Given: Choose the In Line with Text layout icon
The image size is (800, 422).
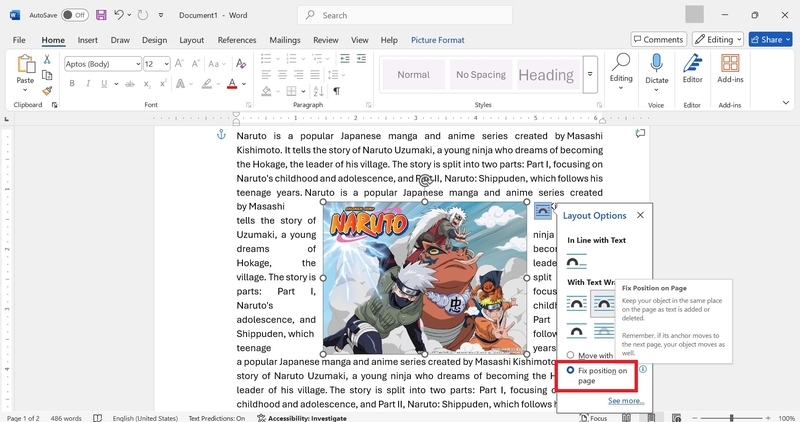Looking at the screenshot, I should point(577,262).
